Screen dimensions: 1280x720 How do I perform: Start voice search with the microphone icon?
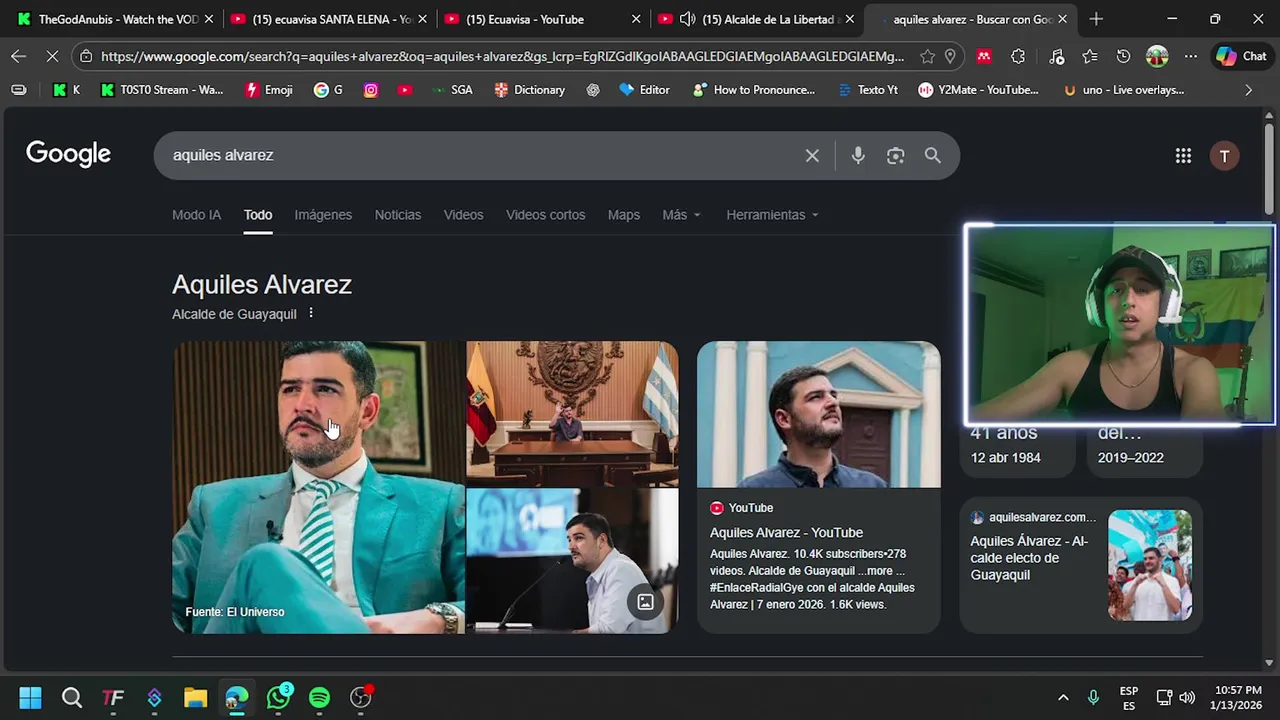[858, 156]
